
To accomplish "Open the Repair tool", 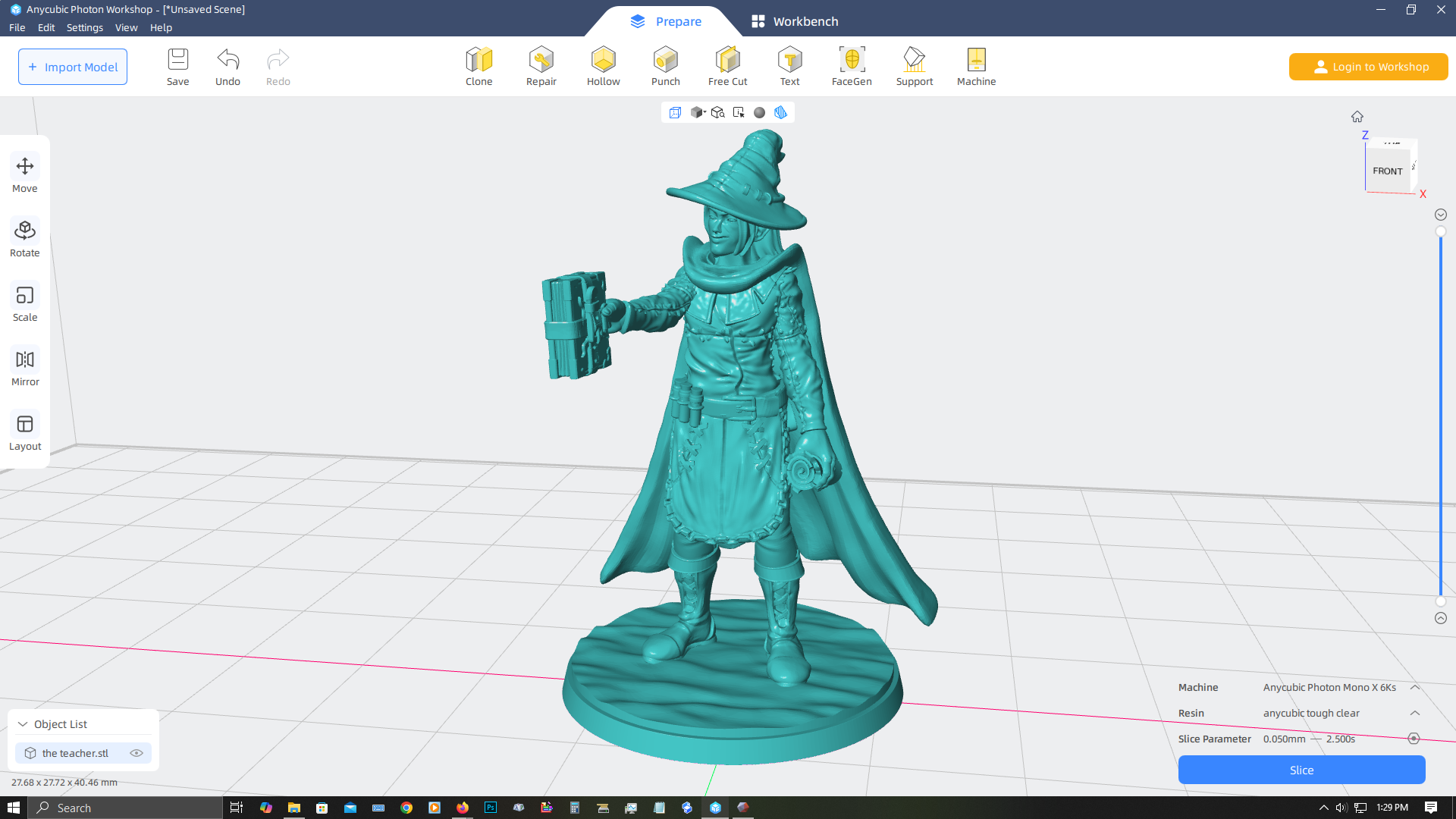I will pyautogui.click(x=541, y=67).
